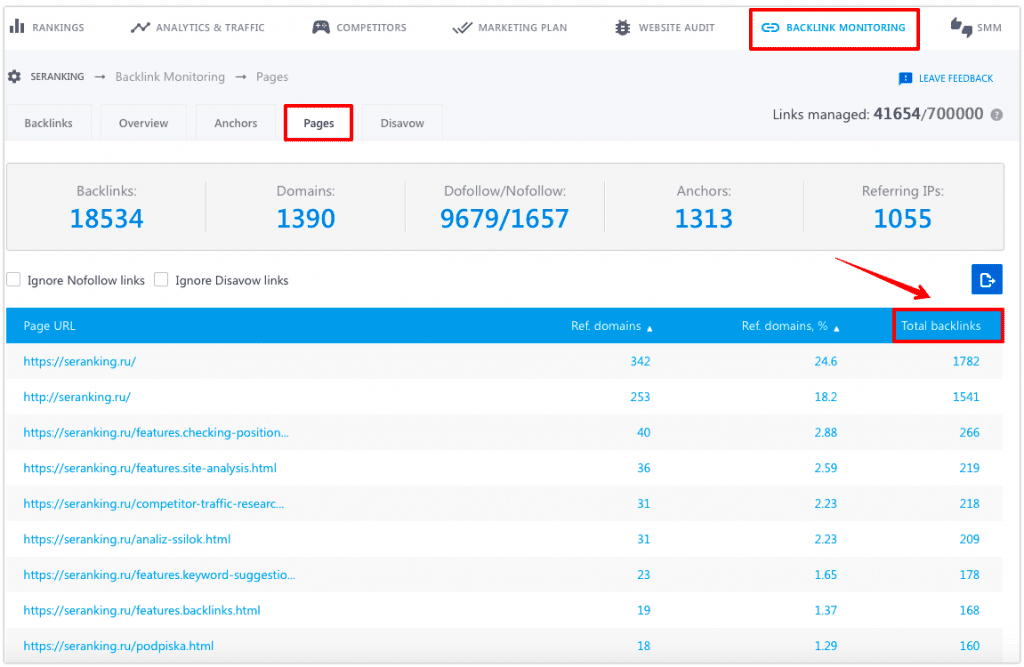
Task: Click the Backlink Monitoring chain link icon
Action: 771,27
